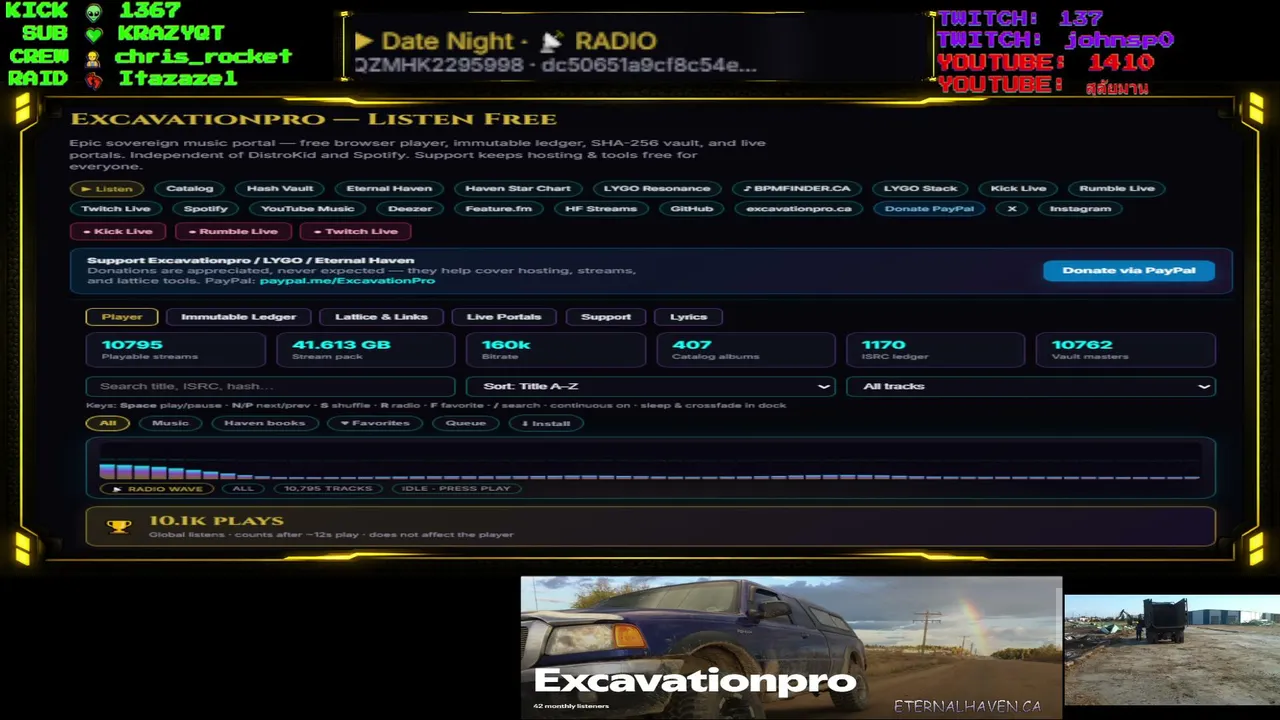Open the YouTube Music link pill

[x=308, y=209]
